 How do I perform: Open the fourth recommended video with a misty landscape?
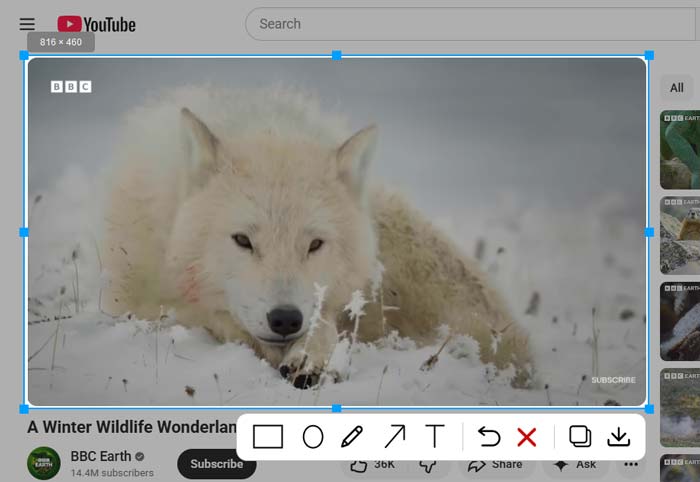click(680, 407)
